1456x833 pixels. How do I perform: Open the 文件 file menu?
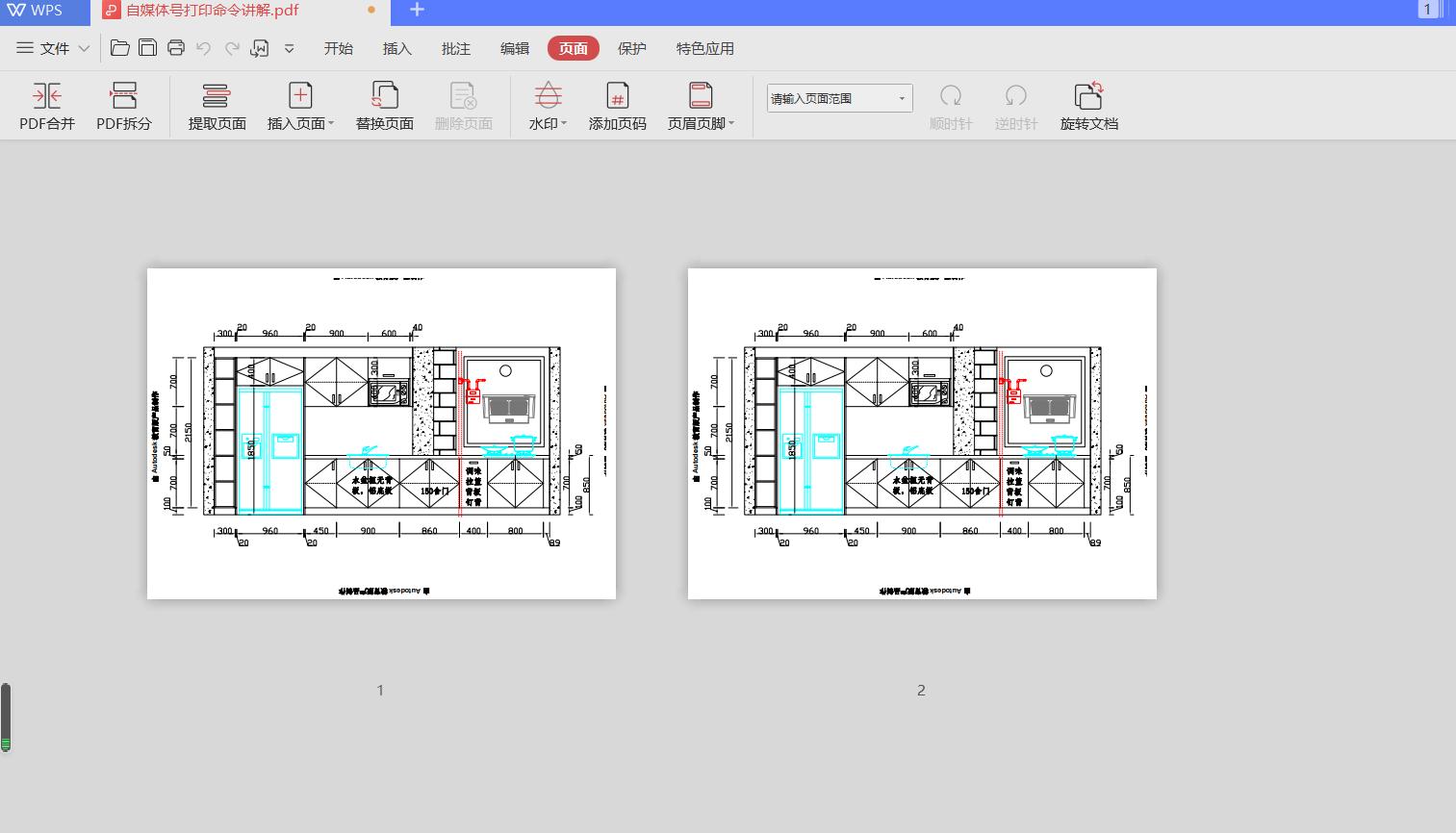54,48
